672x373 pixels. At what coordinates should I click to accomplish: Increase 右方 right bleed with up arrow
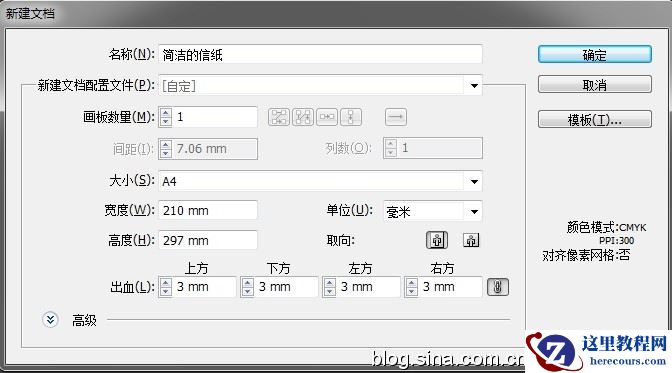(411, 283)
